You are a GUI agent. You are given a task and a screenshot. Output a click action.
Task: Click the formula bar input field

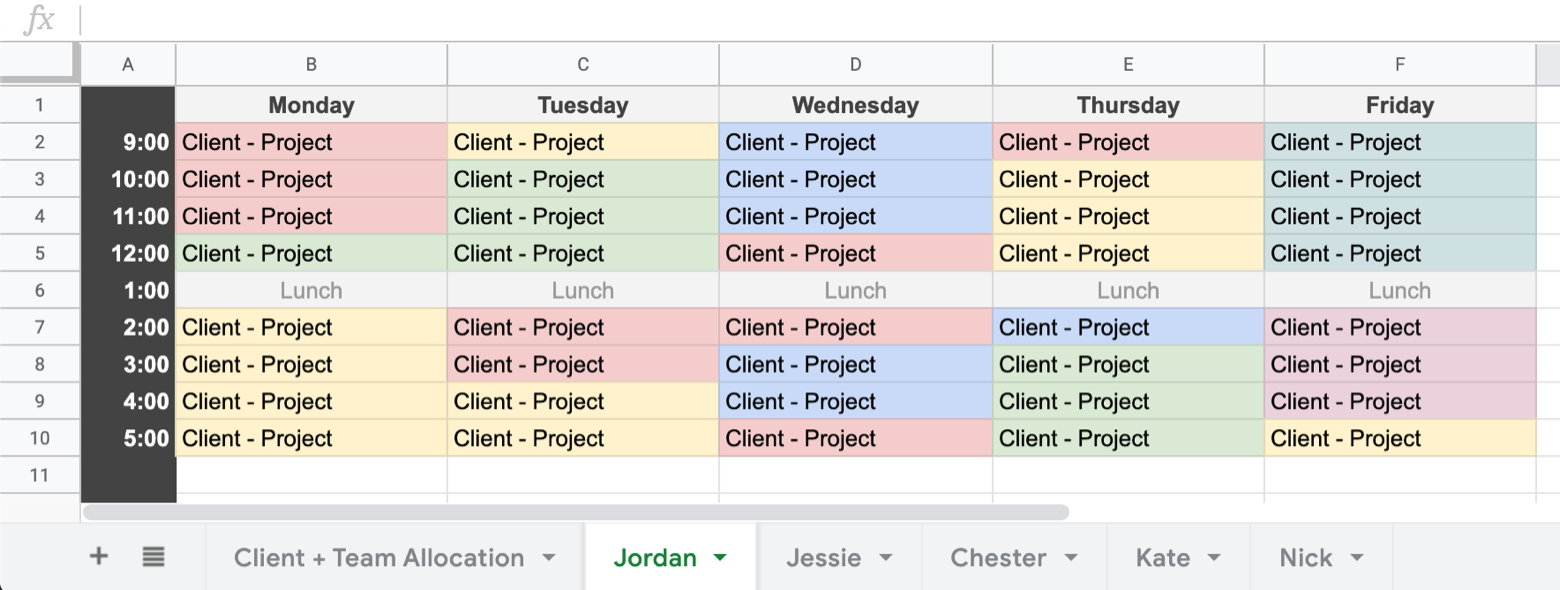[x=800, y=20]
